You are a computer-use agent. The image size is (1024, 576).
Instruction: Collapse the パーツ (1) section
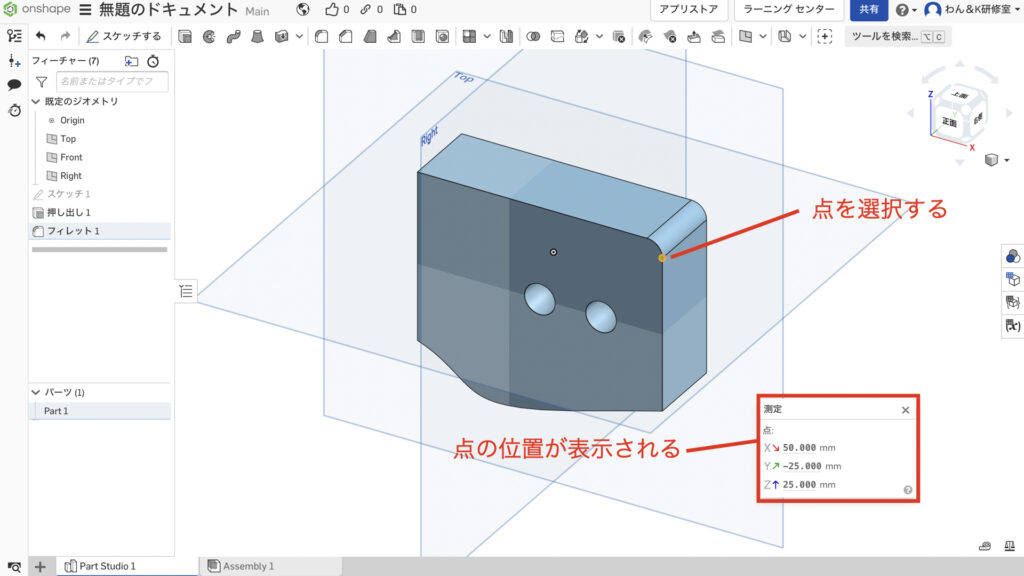tap(36, 392)
